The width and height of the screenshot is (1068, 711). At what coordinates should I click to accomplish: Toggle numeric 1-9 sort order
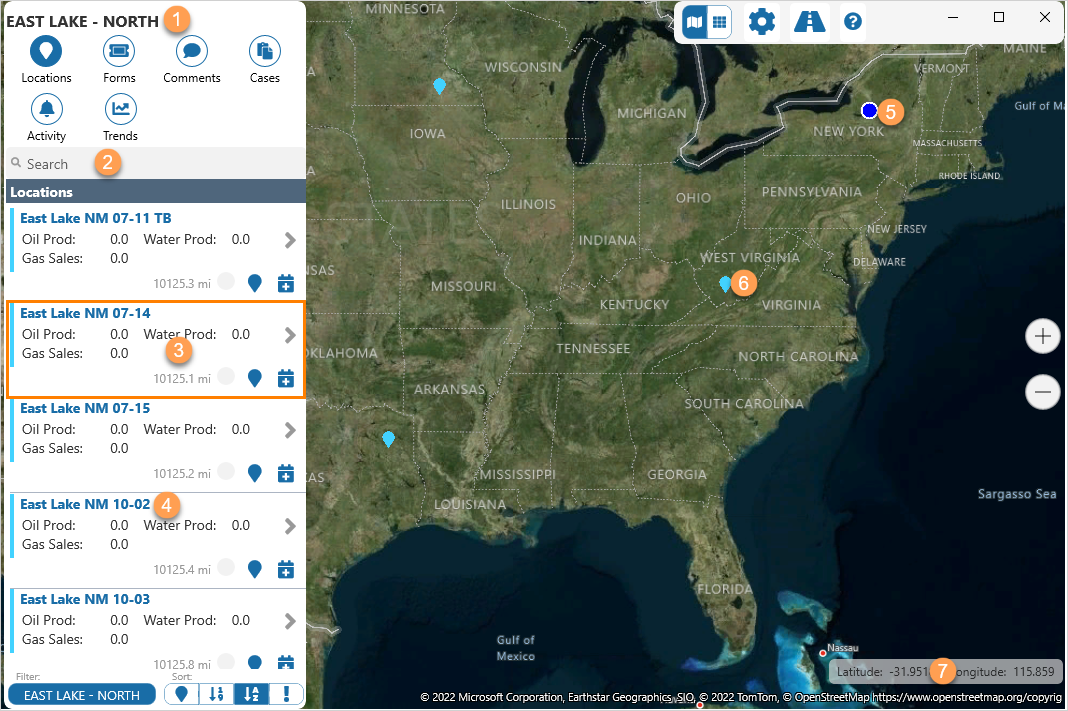[215, 694]
